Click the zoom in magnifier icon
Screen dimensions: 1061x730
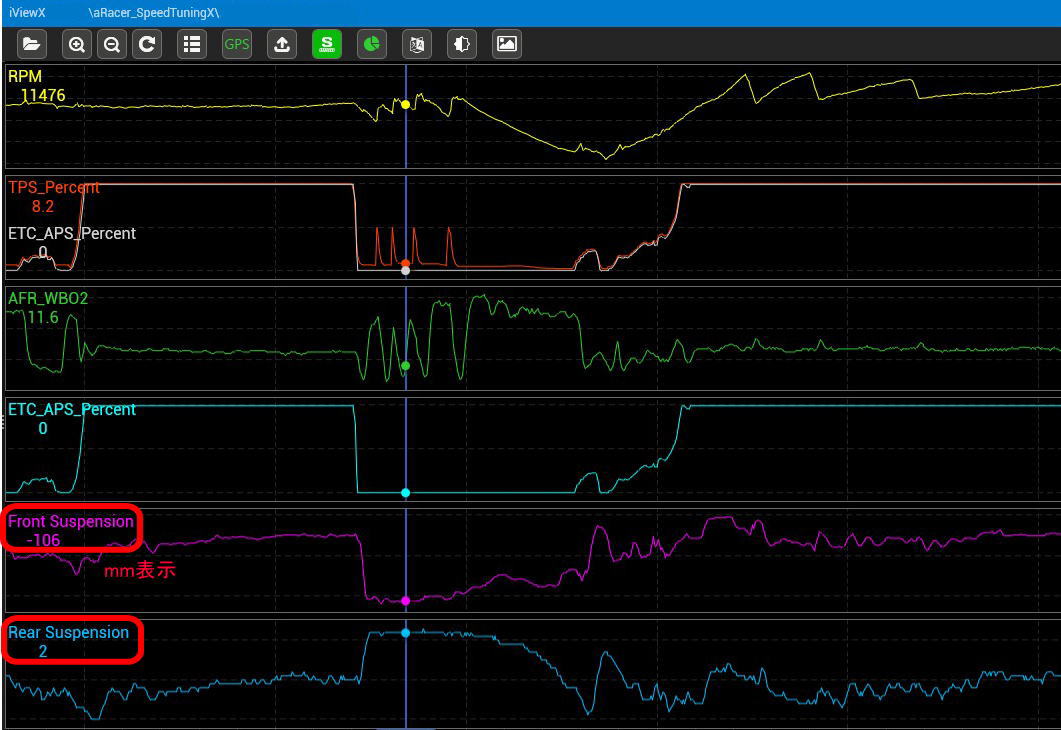[x=76, y=45]
